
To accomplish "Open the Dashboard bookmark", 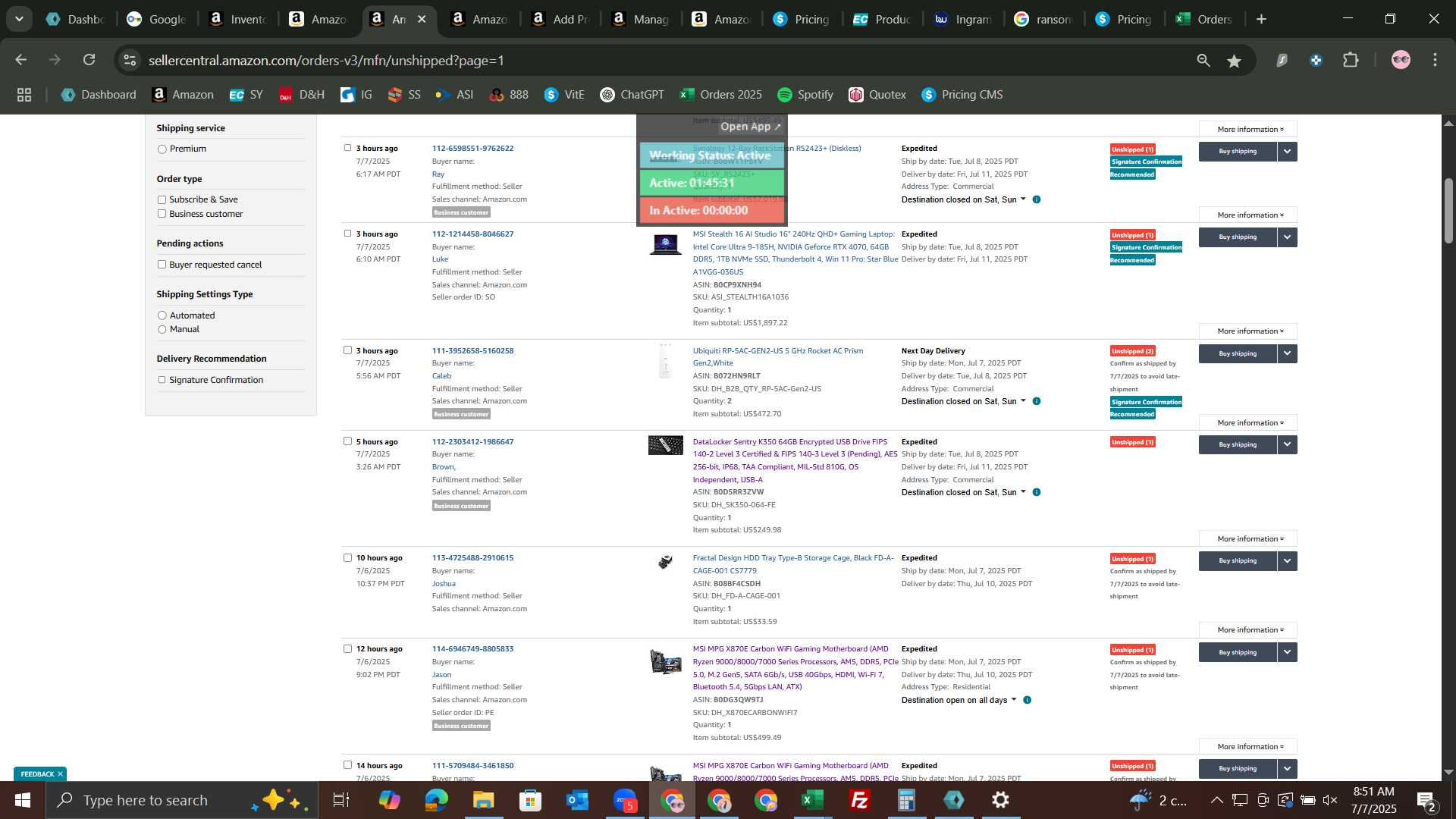I will click(99, 95).
